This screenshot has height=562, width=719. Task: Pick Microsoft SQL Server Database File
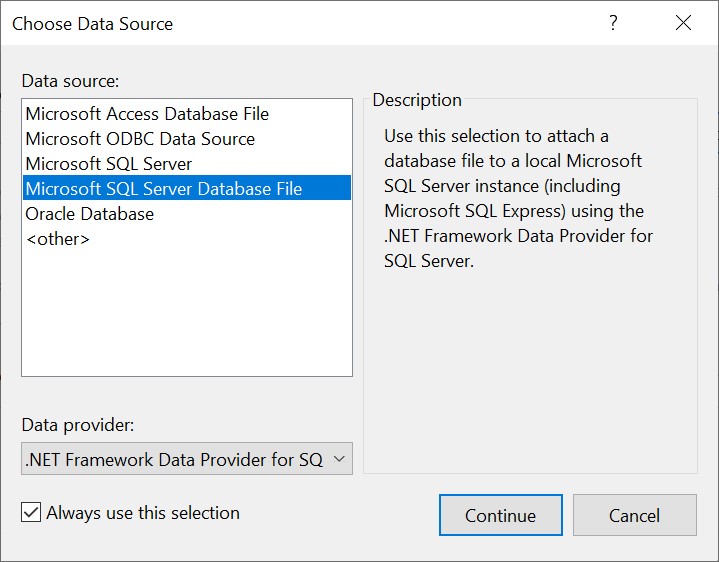[x=164, y=189]
